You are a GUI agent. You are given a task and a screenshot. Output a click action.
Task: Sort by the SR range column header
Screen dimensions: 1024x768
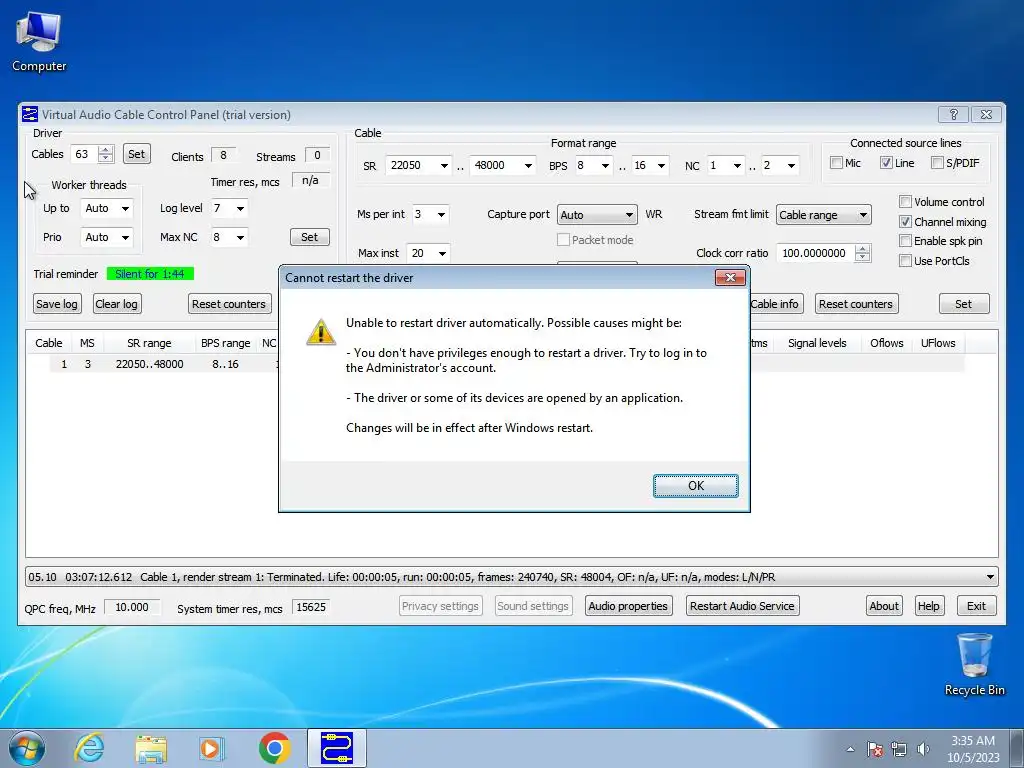[x=149, y=343]
